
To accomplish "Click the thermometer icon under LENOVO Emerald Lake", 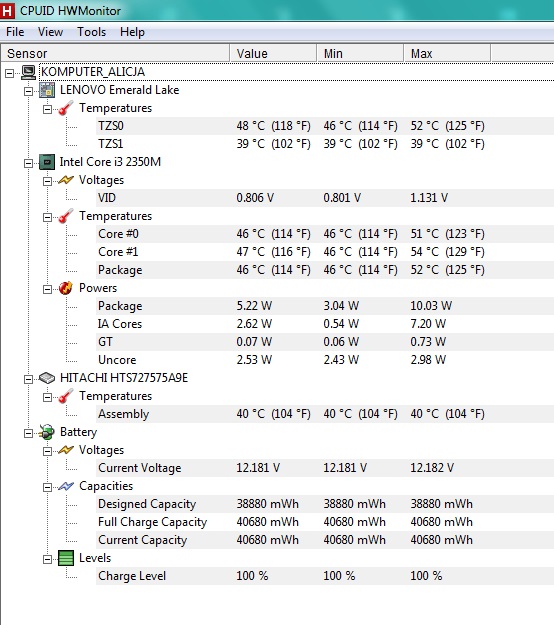I will tap(66, 108).
